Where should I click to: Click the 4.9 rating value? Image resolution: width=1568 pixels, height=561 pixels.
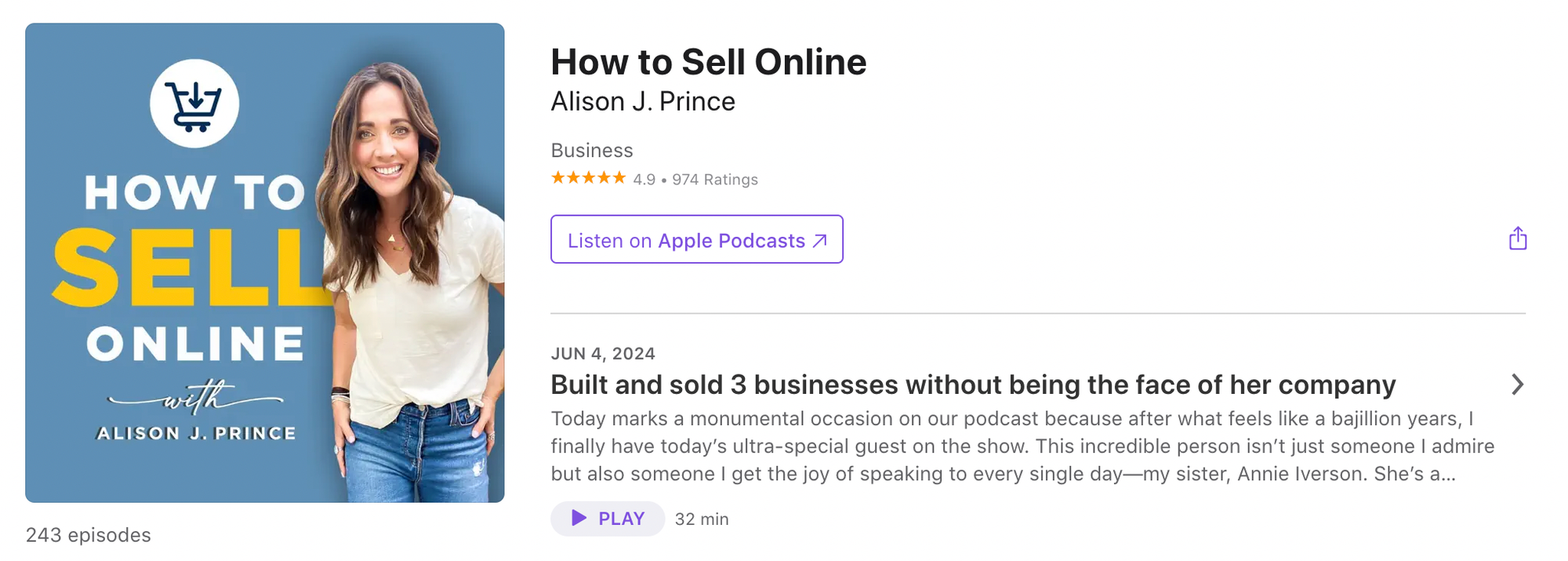(x=644, y=179)
